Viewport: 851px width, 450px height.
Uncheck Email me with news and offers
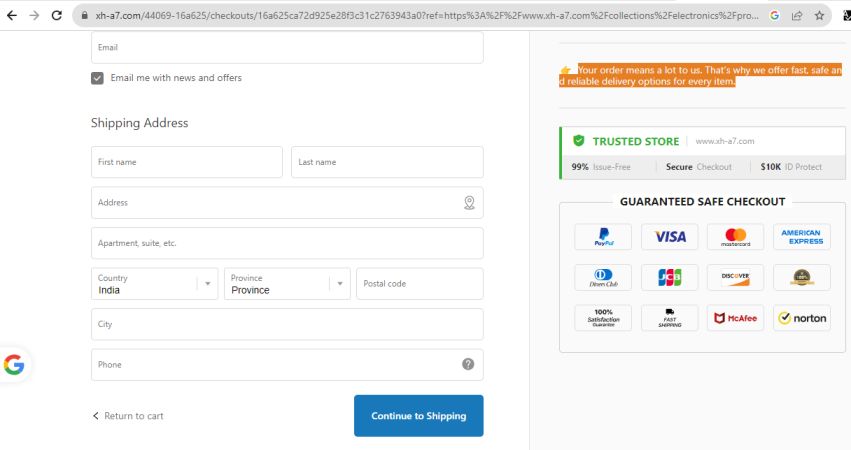click(97, 78)
